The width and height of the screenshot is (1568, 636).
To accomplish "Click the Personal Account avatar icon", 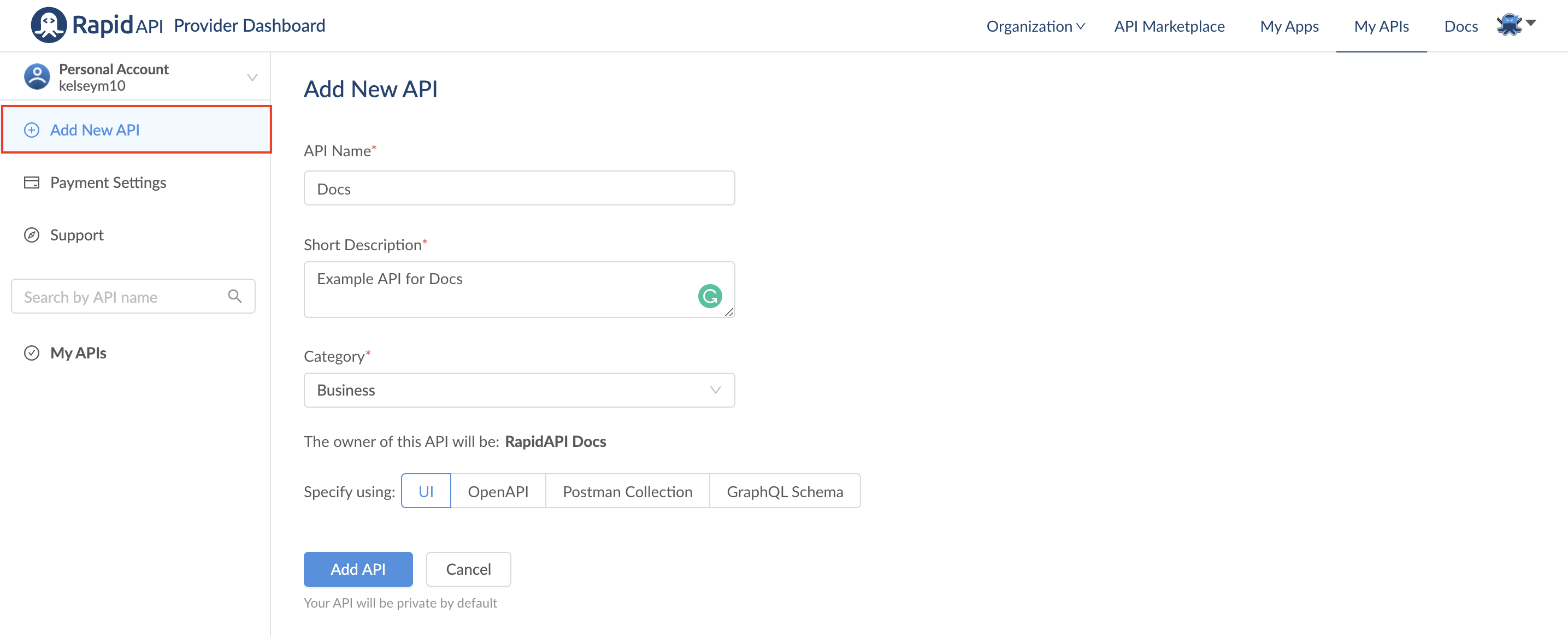I will pyautogui.click(x=37, y=77).
